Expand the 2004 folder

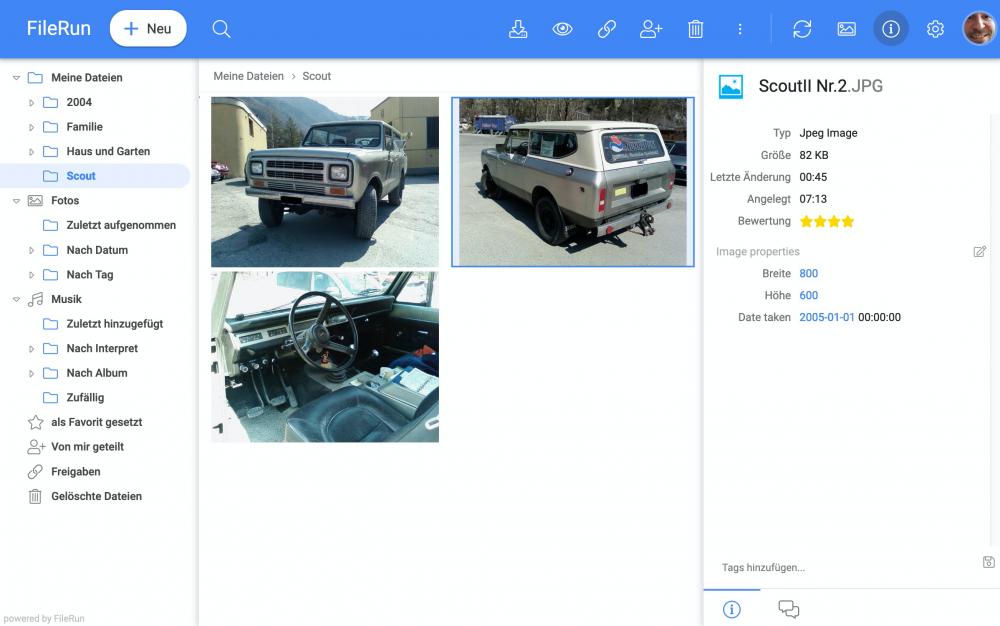31,103
